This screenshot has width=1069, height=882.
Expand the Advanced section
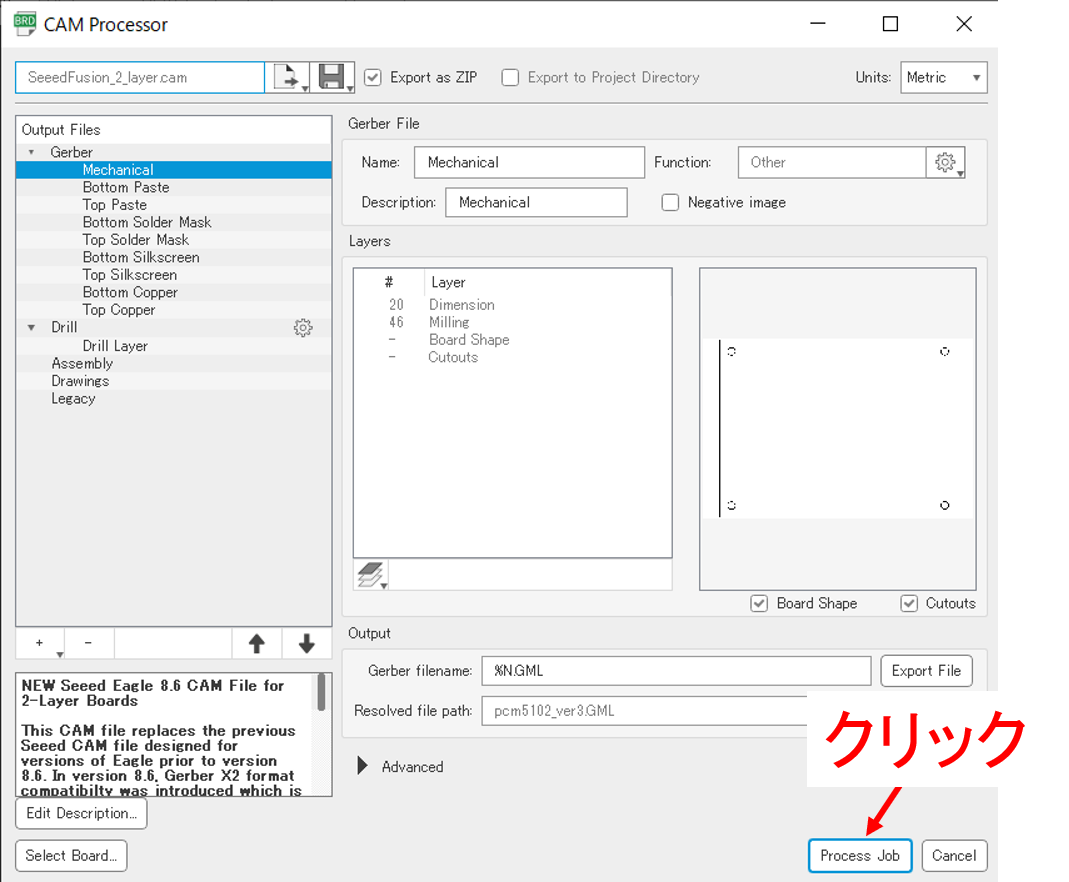point(363,766)
